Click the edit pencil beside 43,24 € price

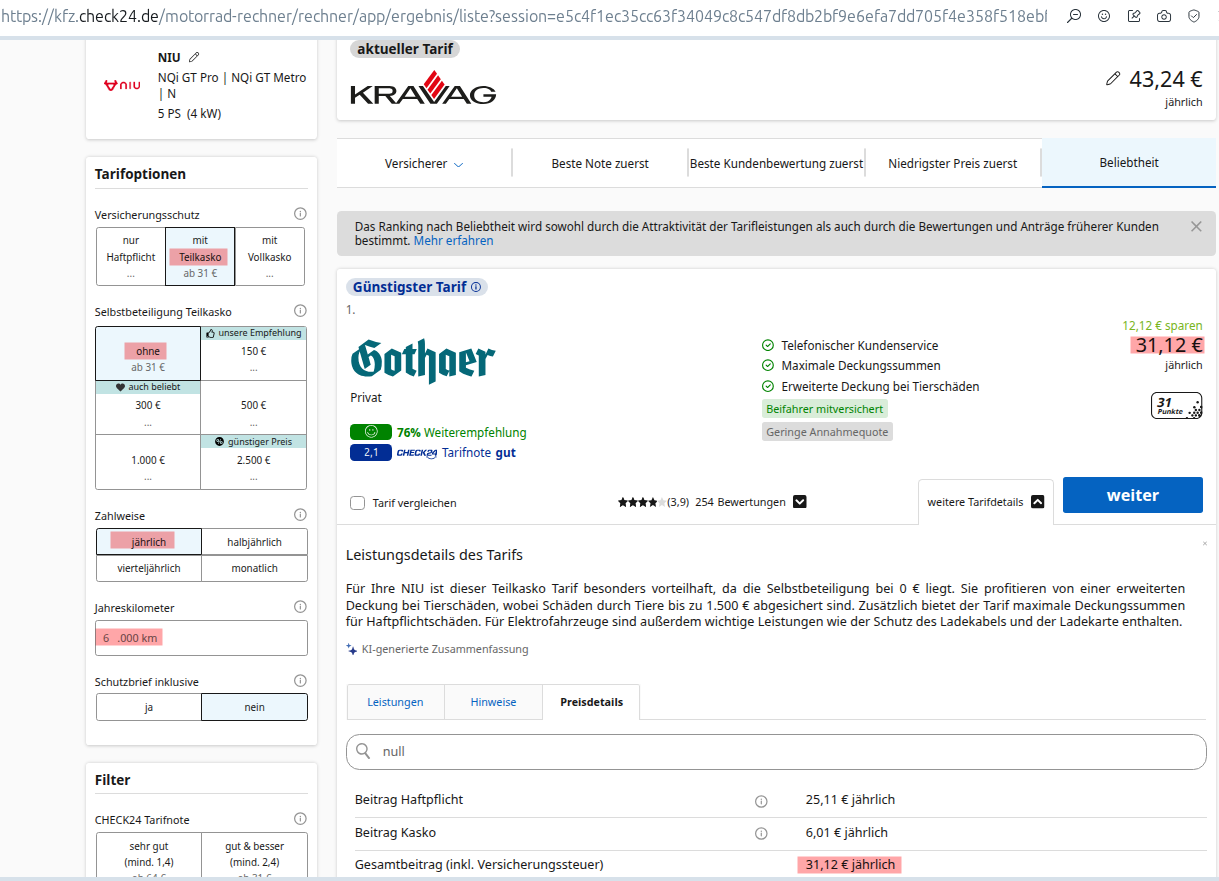coord(1113,79)
